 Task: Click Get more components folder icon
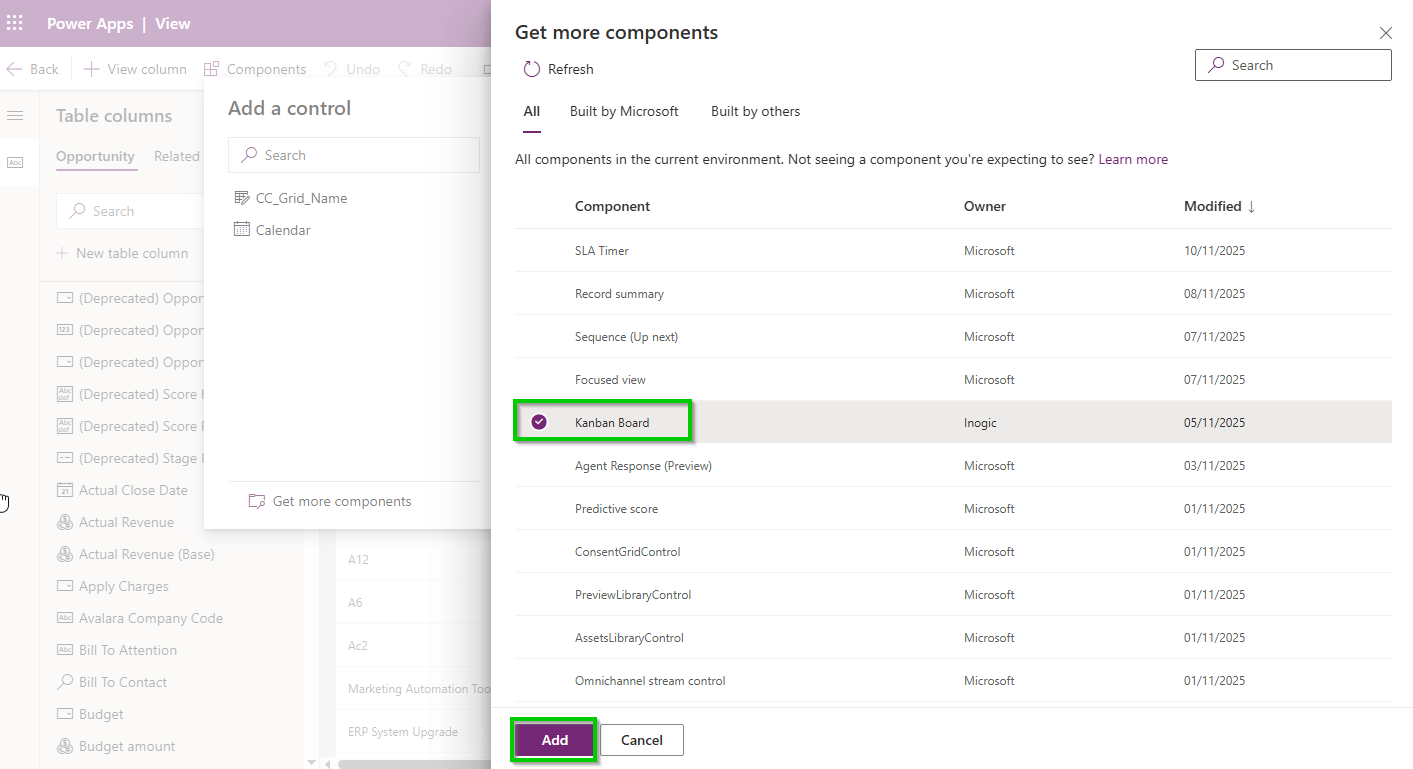click(257, 501)
